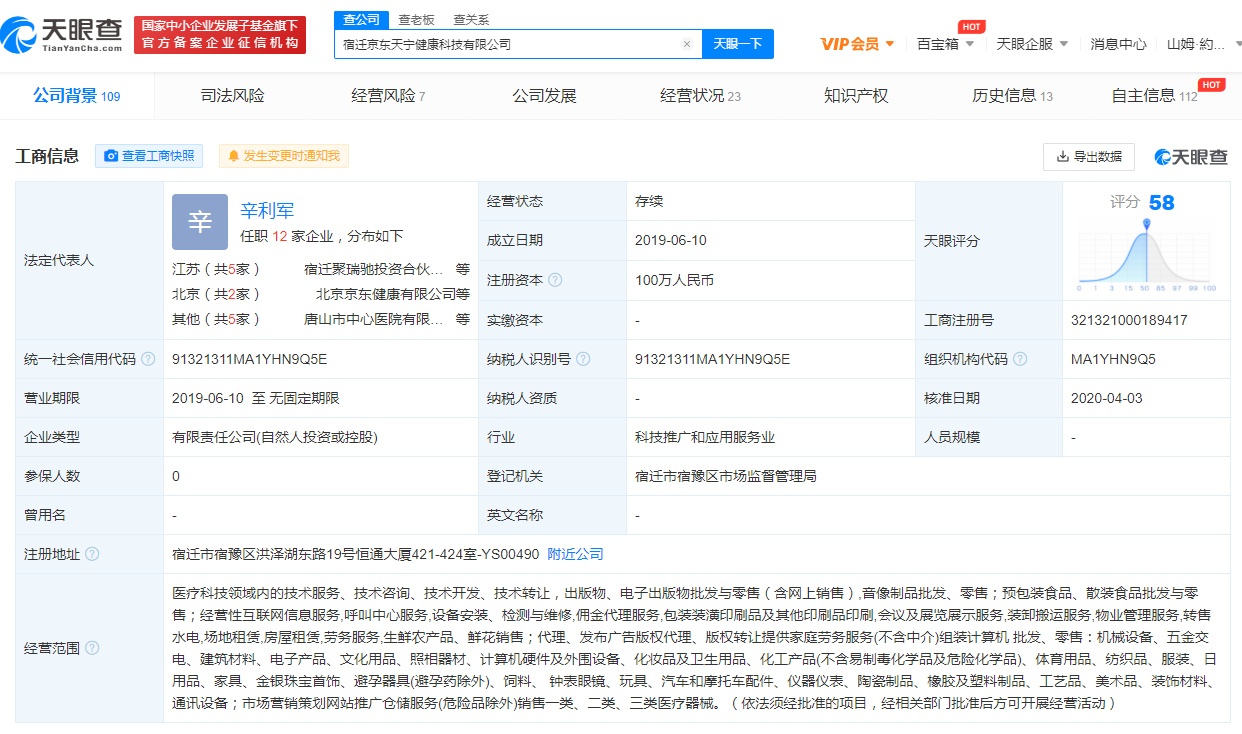Open the 历史信息 tab
Screen dimensions: 1242x734
click(1012, 96)
